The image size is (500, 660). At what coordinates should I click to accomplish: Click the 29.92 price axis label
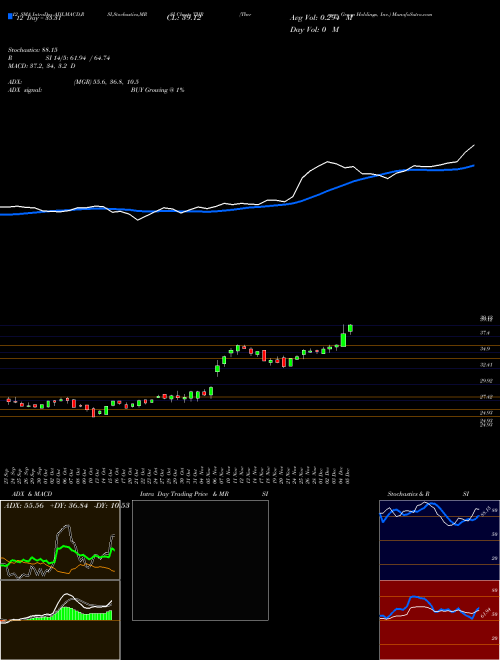point(487,381)
